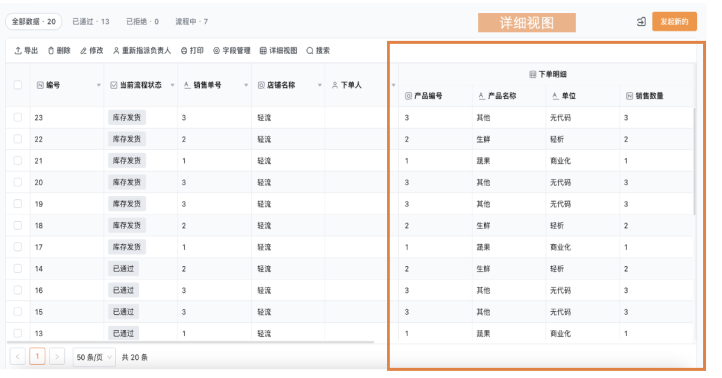The image size is (722, 378).
Task: Click the detailed view (详细视图) toolbar icon
Action: click(x=263, y=51)
